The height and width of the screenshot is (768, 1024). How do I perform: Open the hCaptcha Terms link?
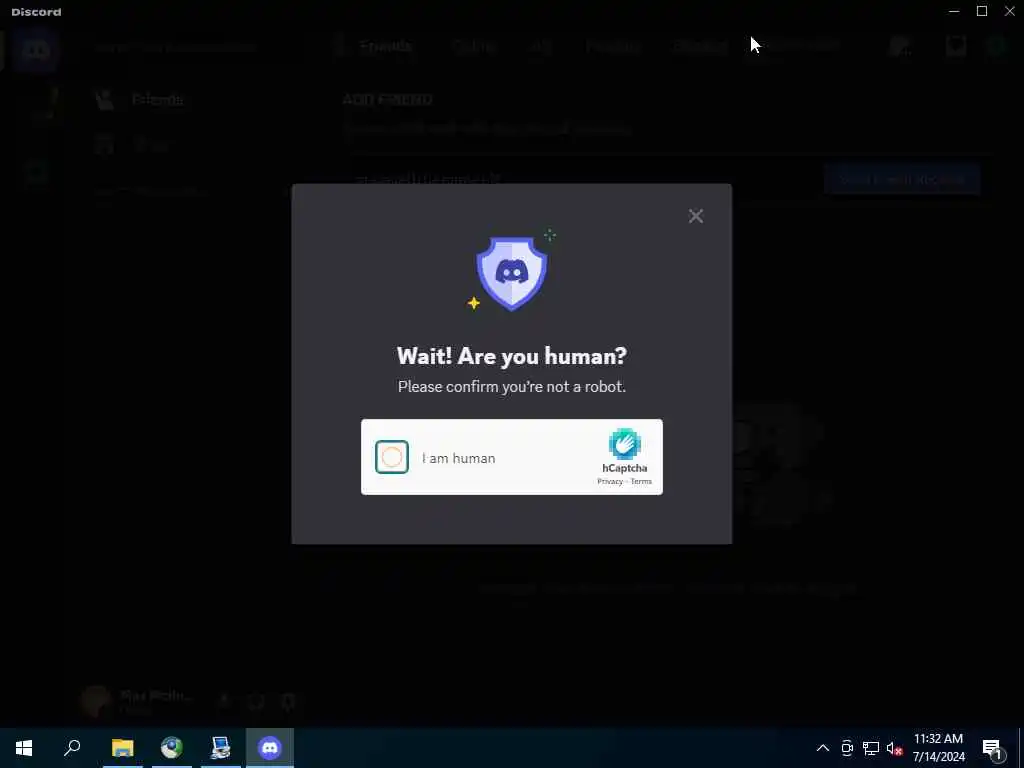641,481
